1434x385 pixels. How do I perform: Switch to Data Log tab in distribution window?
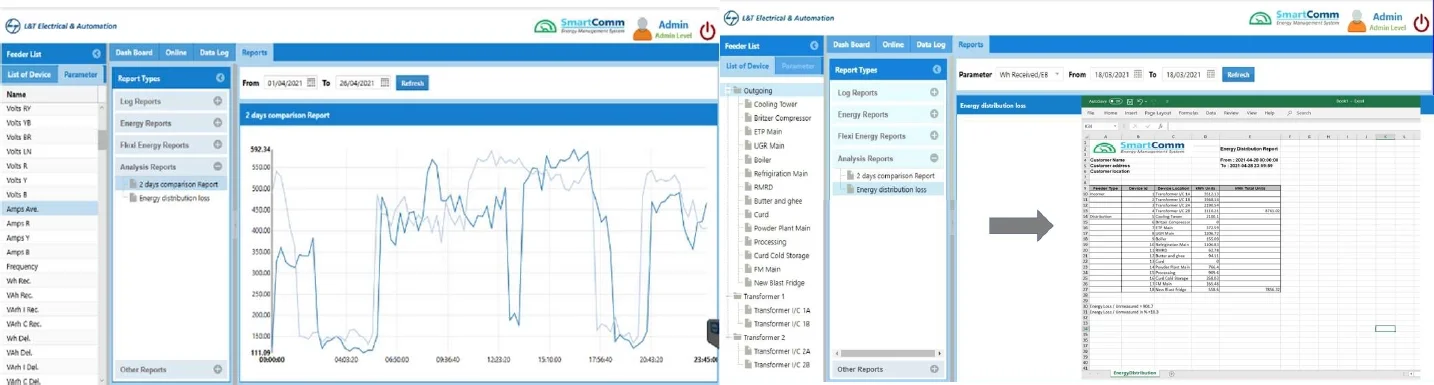point(931,44)
